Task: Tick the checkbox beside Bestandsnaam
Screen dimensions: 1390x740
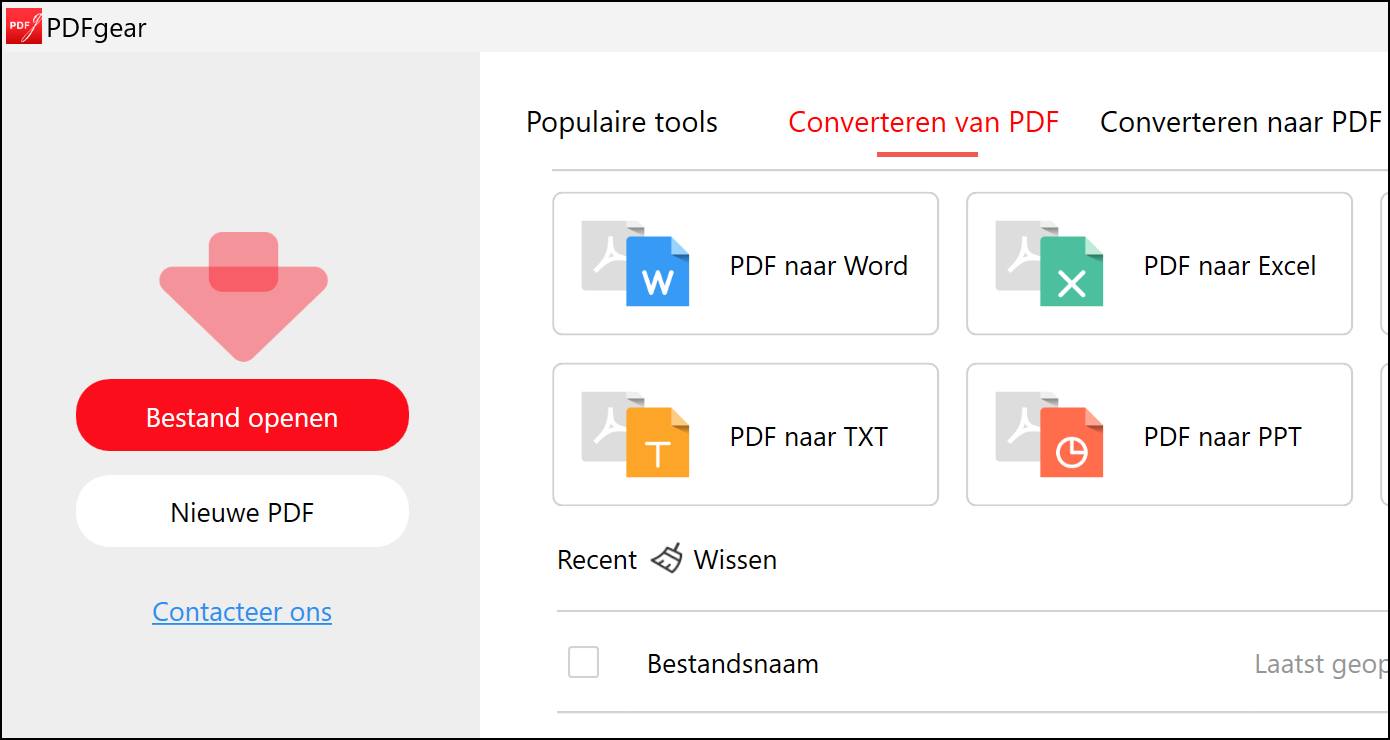Action: (x=583, y=662)
